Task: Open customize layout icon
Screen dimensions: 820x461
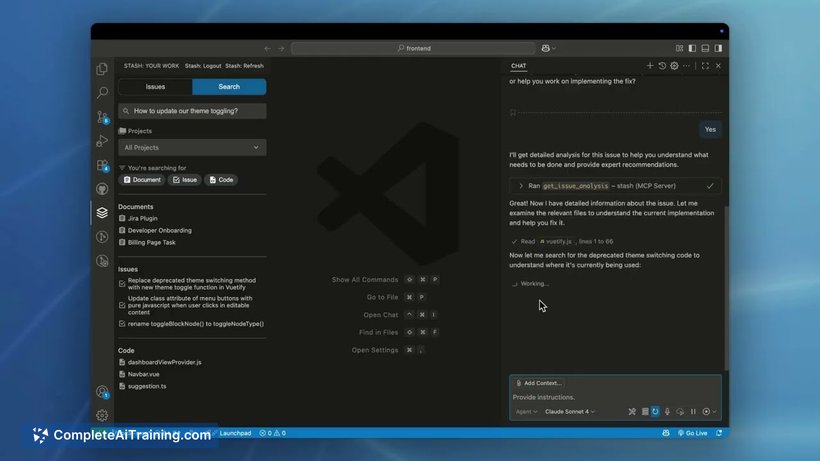Action: click(x=679, y=48)
